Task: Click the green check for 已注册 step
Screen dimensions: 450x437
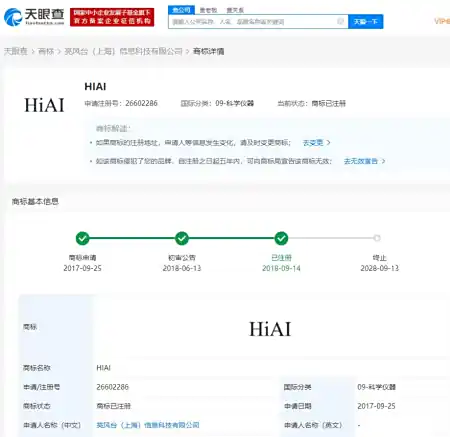Action: 281,238
